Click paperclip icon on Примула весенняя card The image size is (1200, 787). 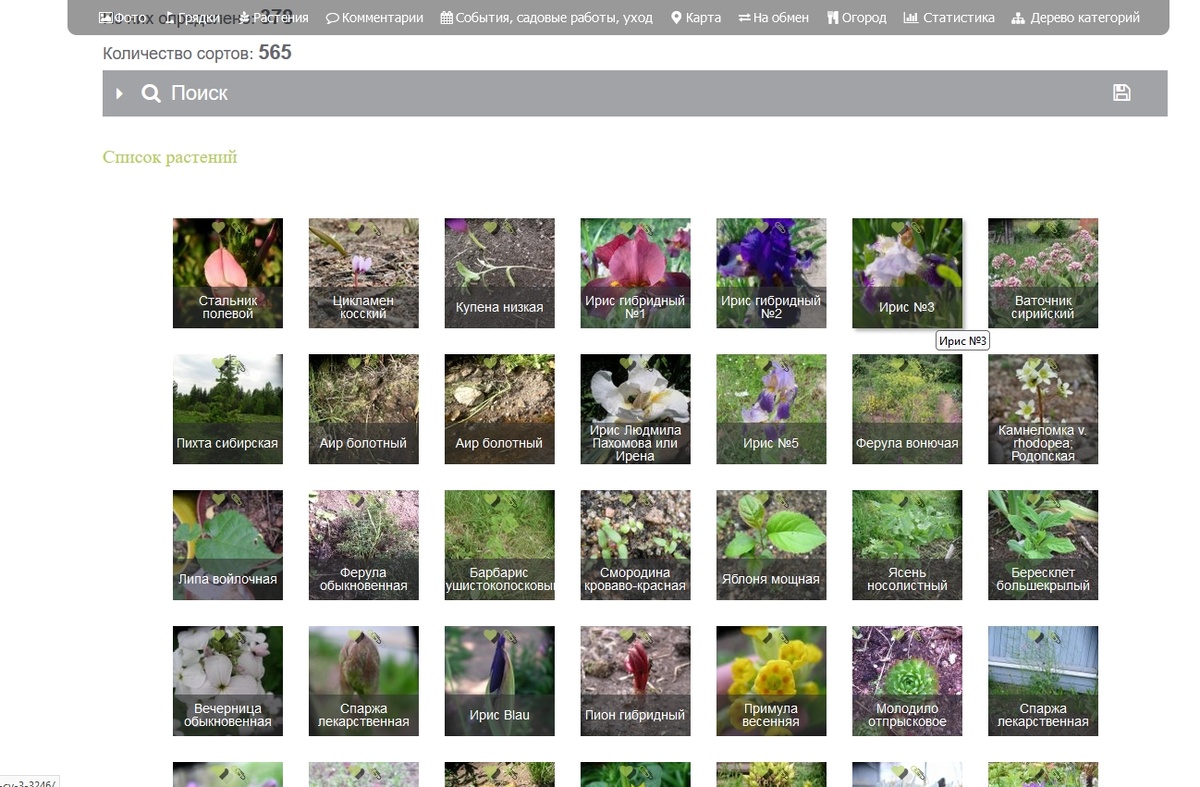click(x=782, y=636)
